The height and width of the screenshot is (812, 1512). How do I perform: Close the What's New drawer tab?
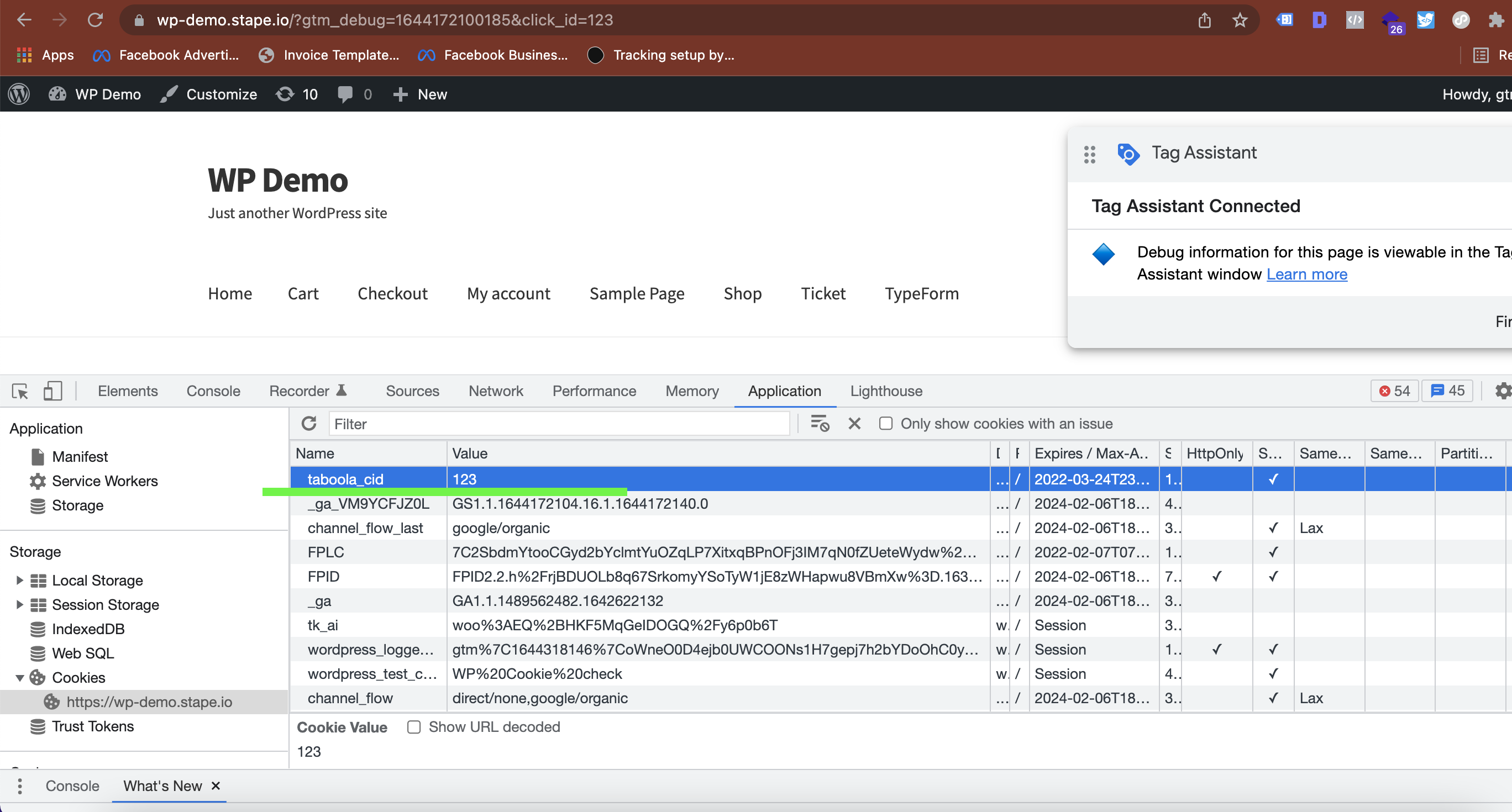216,785
